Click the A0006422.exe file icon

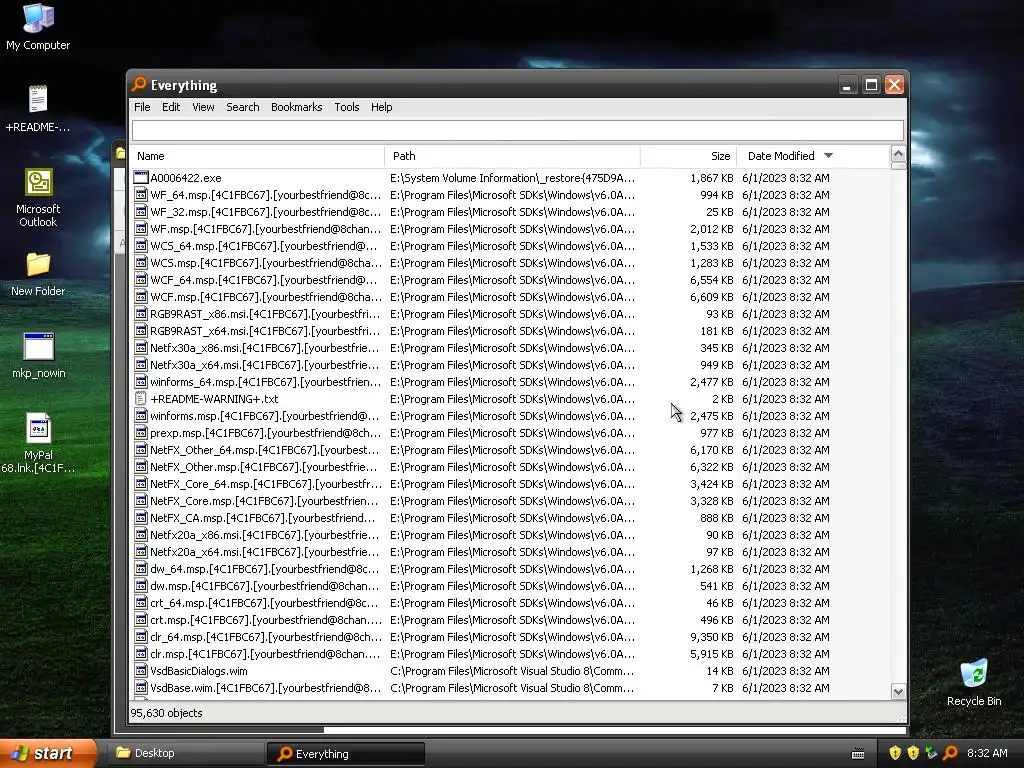140,178
